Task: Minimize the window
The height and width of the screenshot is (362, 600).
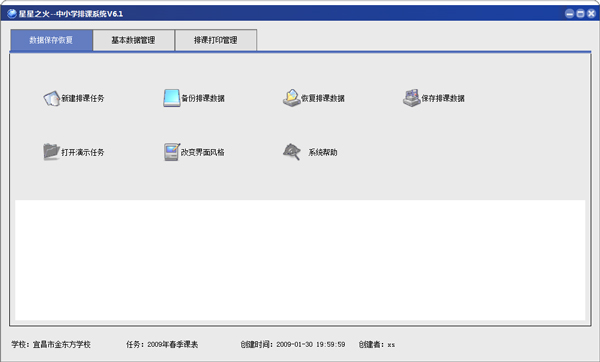Action: coord(569,14)
